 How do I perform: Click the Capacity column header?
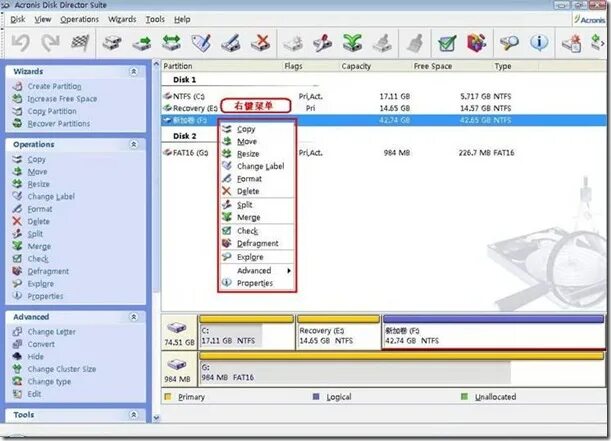coord(356,66)
